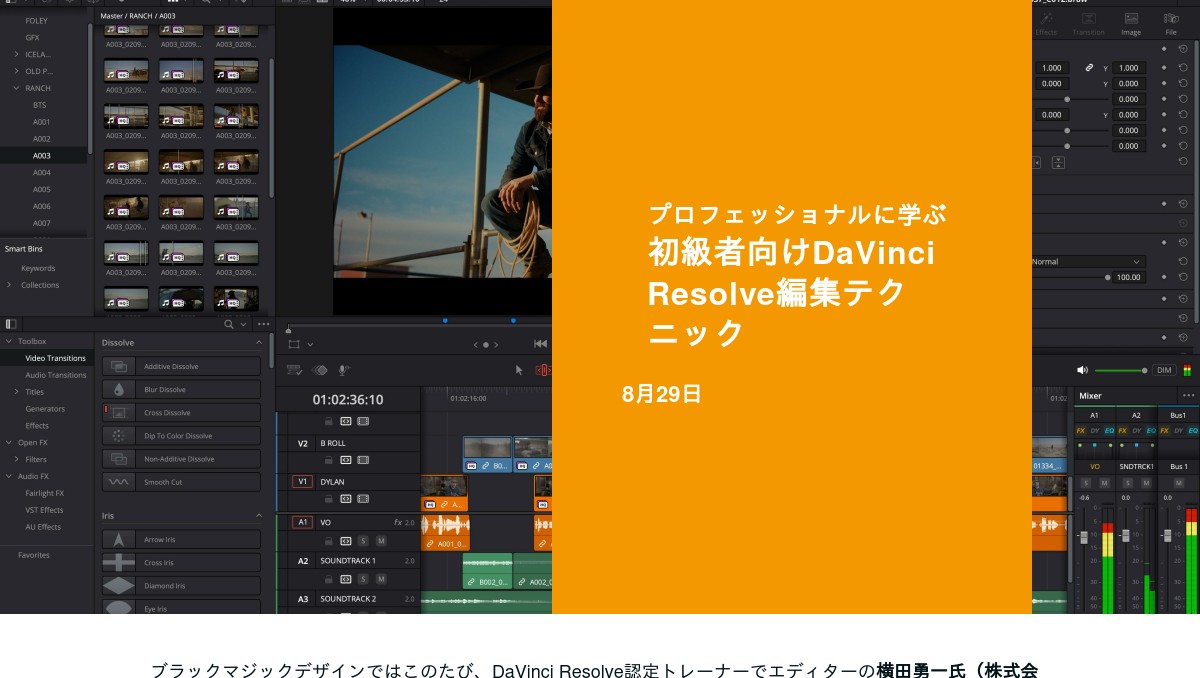
Task: Select the Dip To Color Dissolve icon
Action: pyautogui.click(x=119, y=435)
